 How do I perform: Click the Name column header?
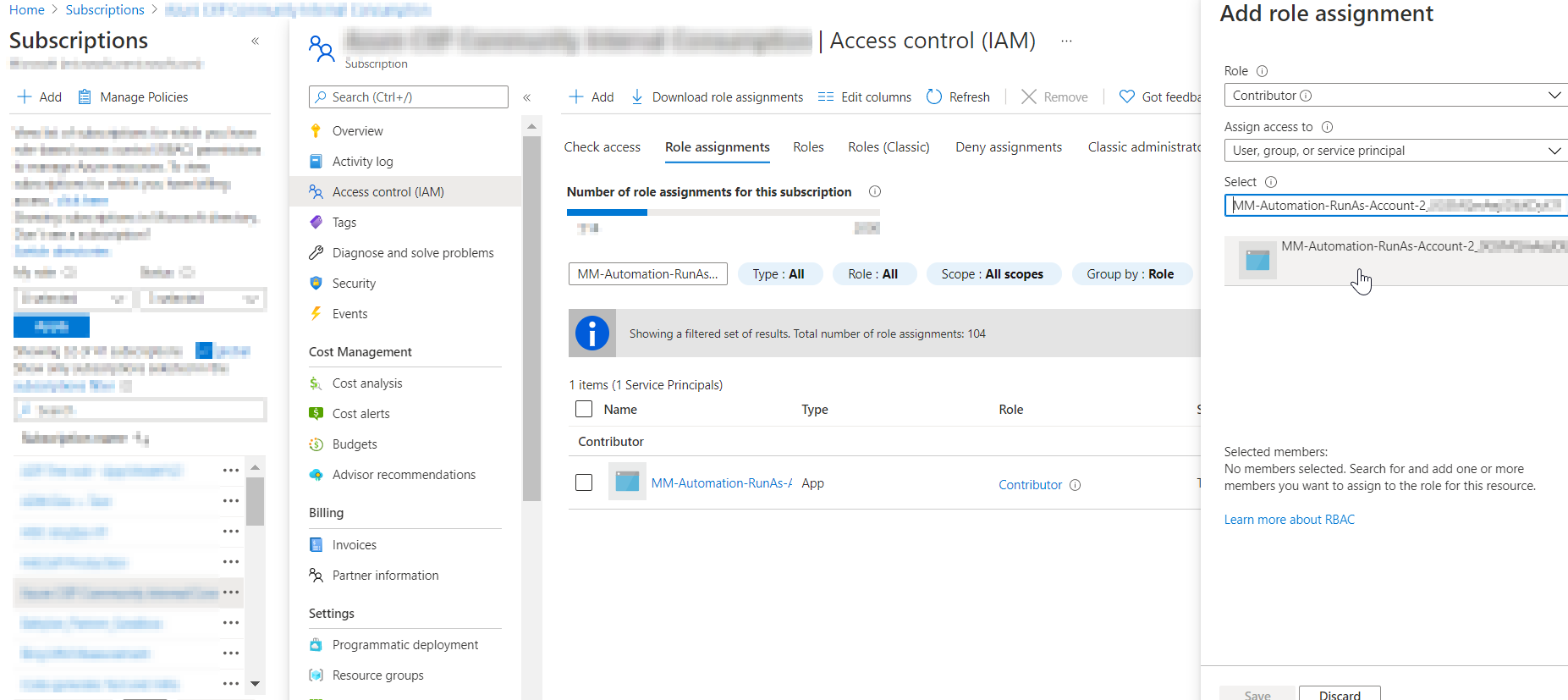coord(620,410)
